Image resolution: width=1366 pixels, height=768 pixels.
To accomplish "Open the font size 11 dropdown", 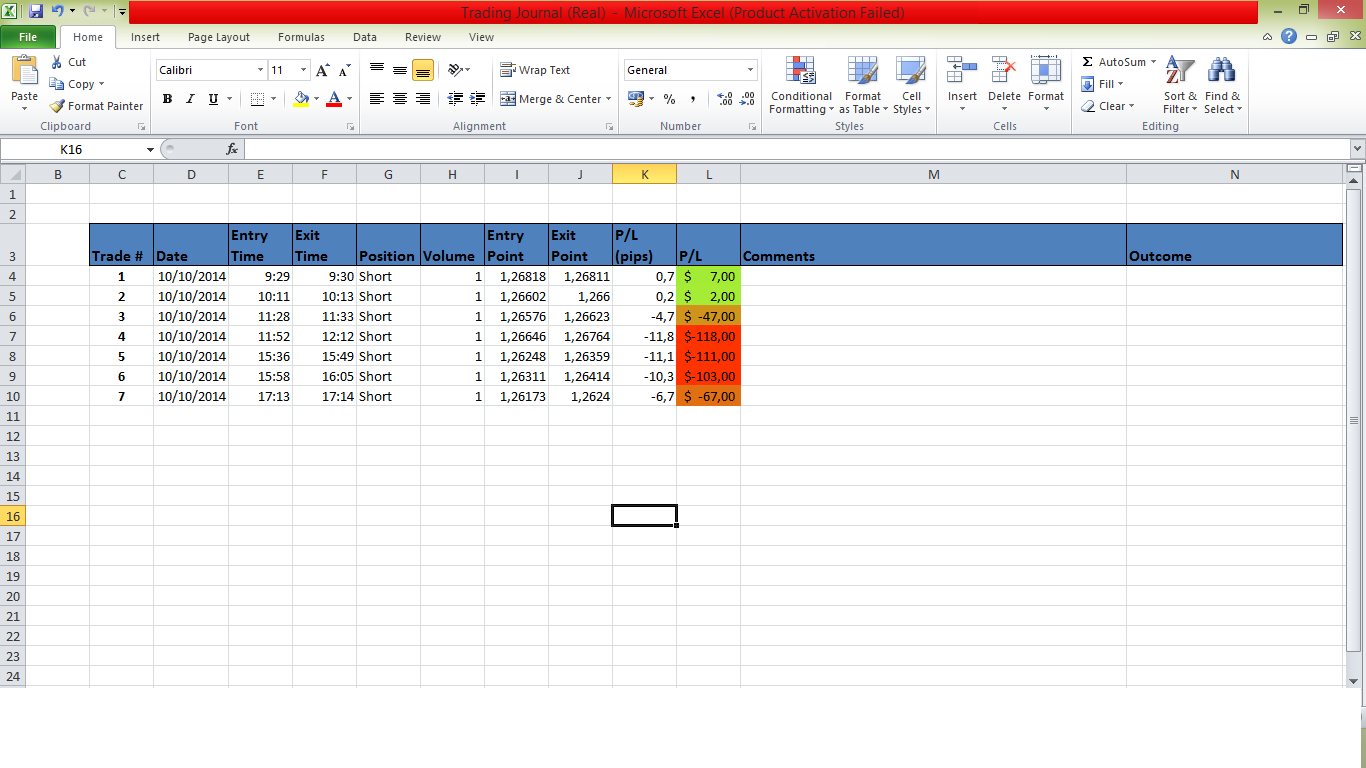I will tap(304, 70).
